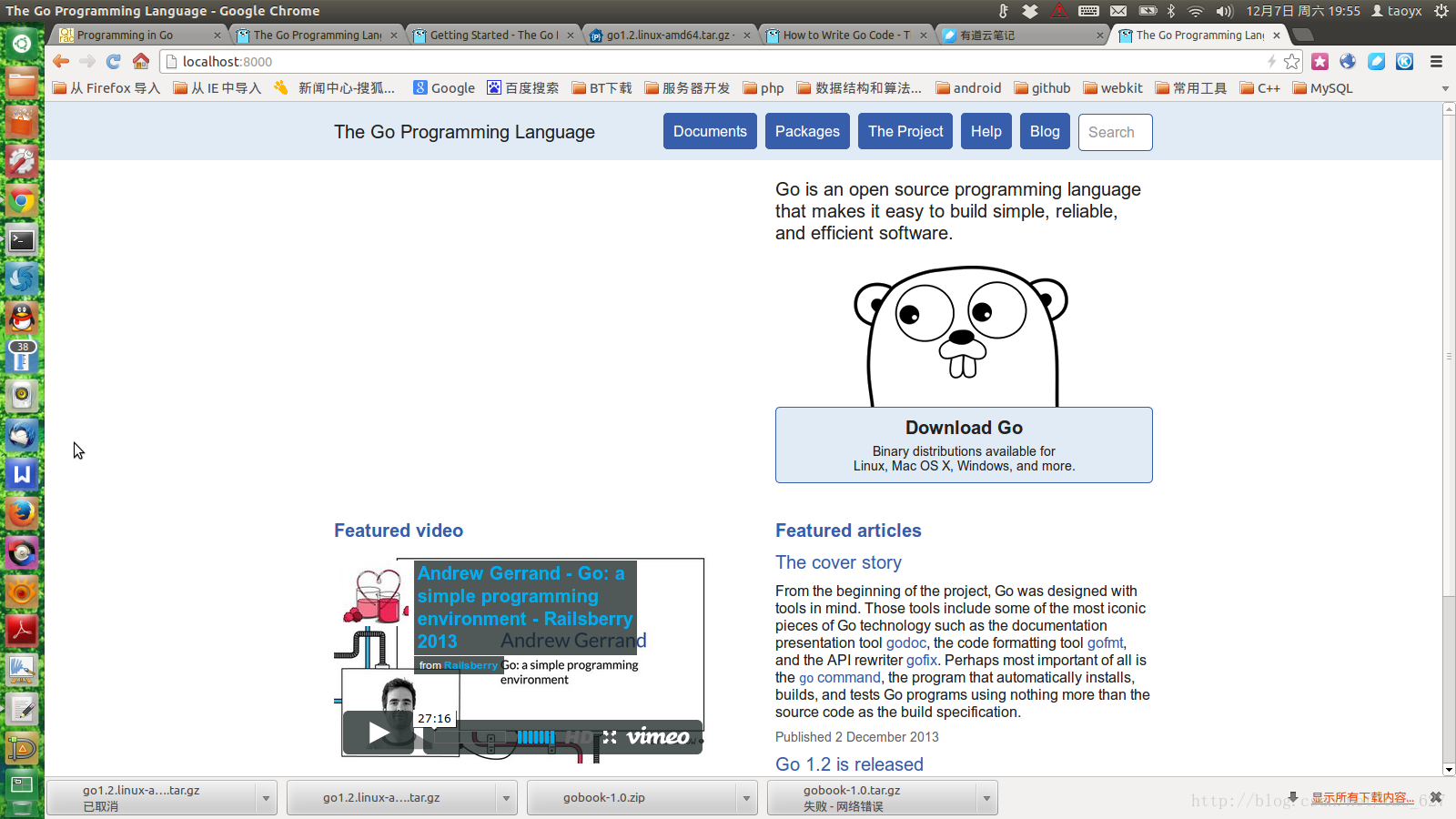Image resolution: width=1456 pixels, height=819 pixels.
Task: Open the Ubuntu Dash launcher
Action: 22,43
